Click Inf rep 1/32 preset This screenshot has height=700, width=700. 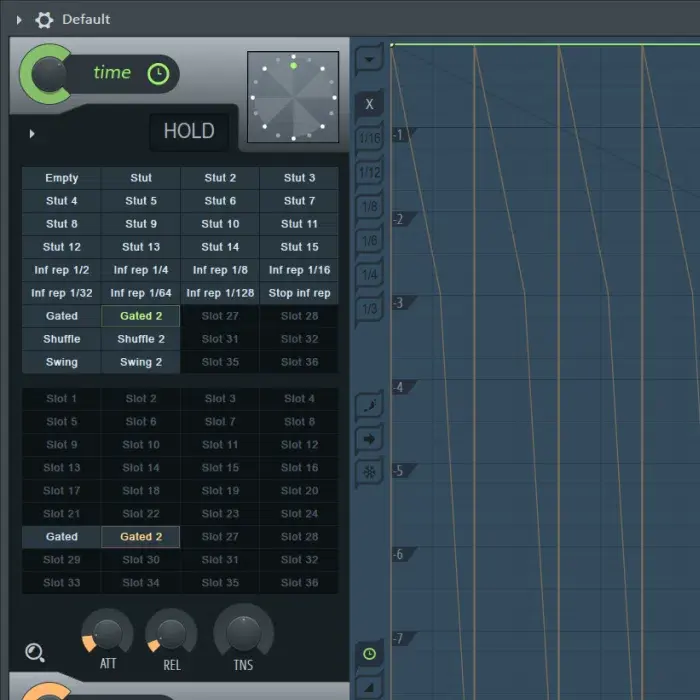pyautogui.click(x=62, y=293)
